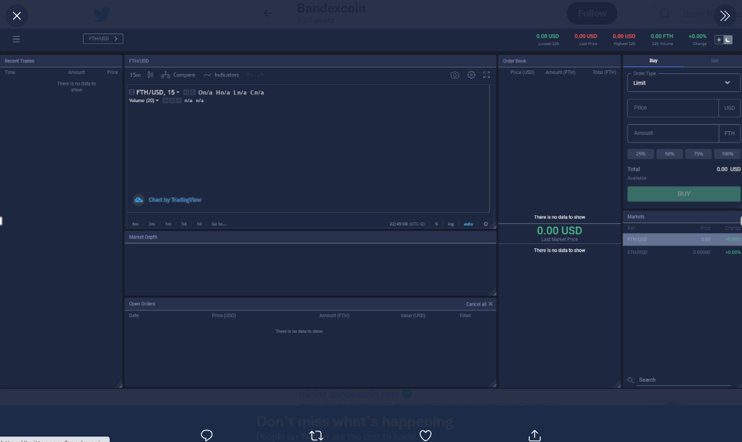Select 6m chart date range

pyautogui.click(x=135, y=224)
